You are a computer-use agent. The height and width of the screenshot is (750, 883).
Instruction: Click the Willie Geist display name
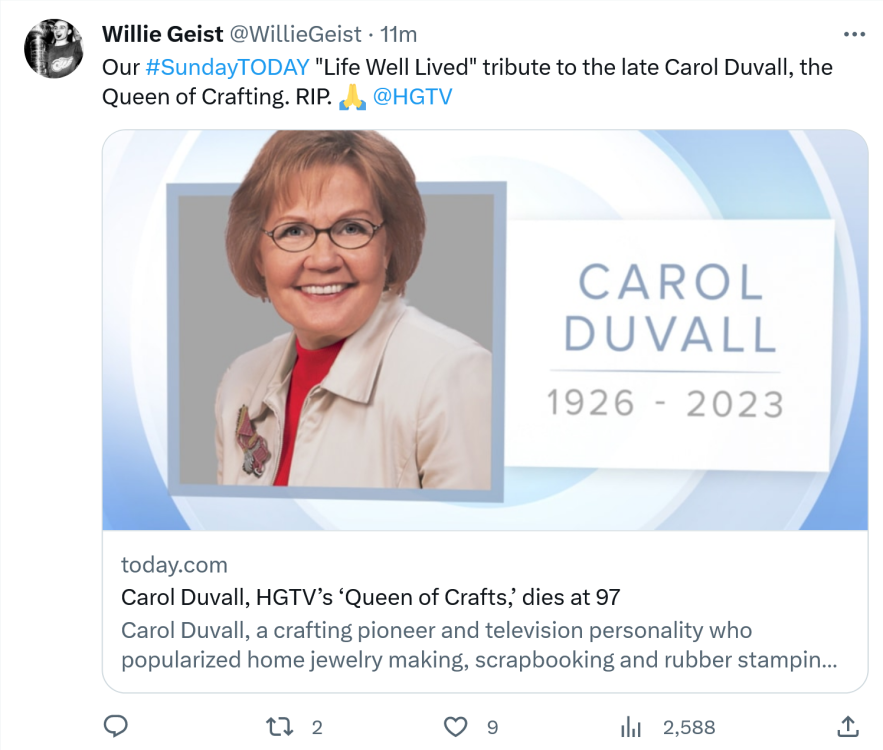coord(163,34)
